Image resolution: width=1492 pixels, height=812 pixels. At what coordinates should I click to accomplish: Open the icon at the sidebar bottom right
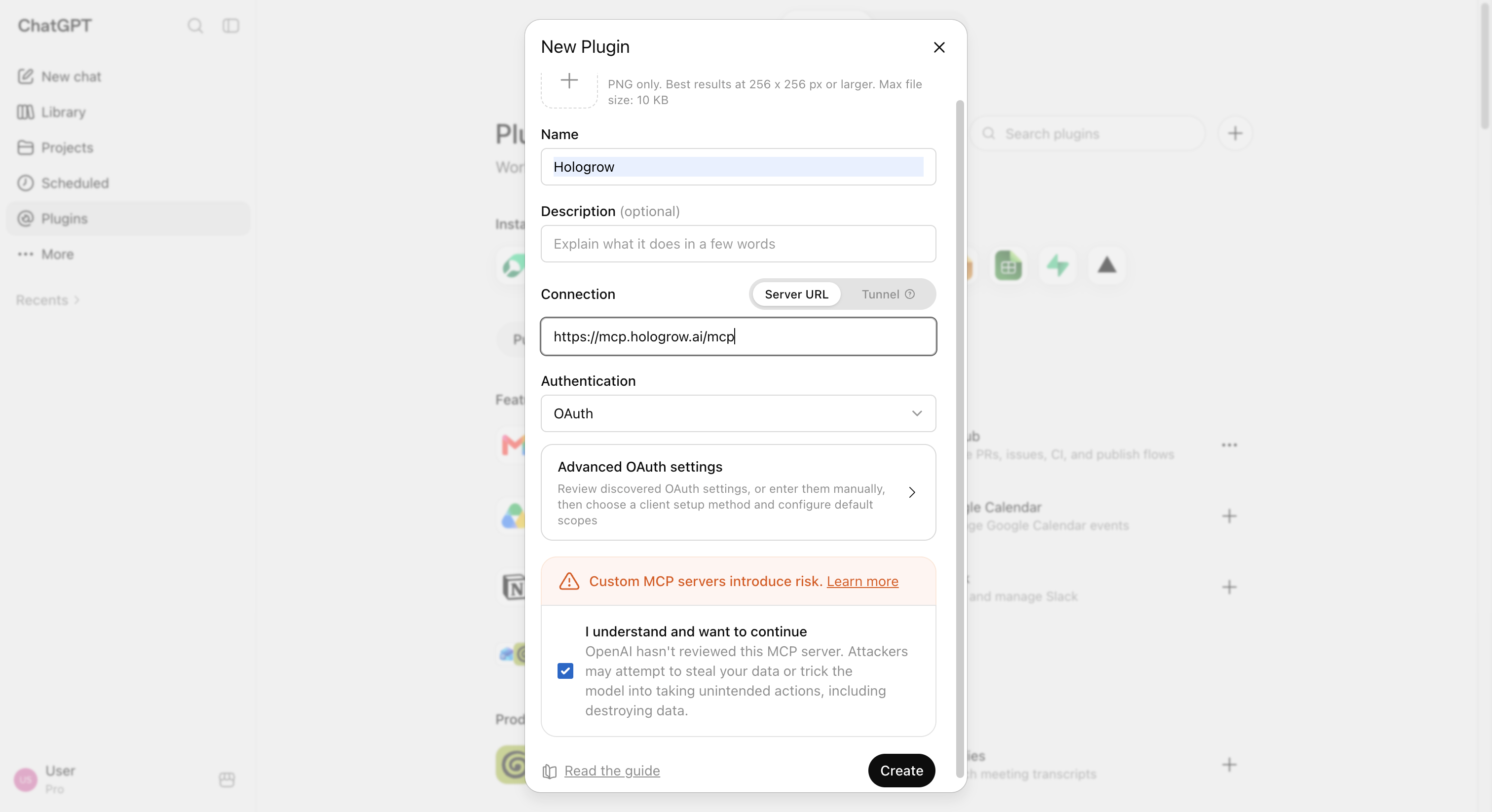(x=227, y=779)
